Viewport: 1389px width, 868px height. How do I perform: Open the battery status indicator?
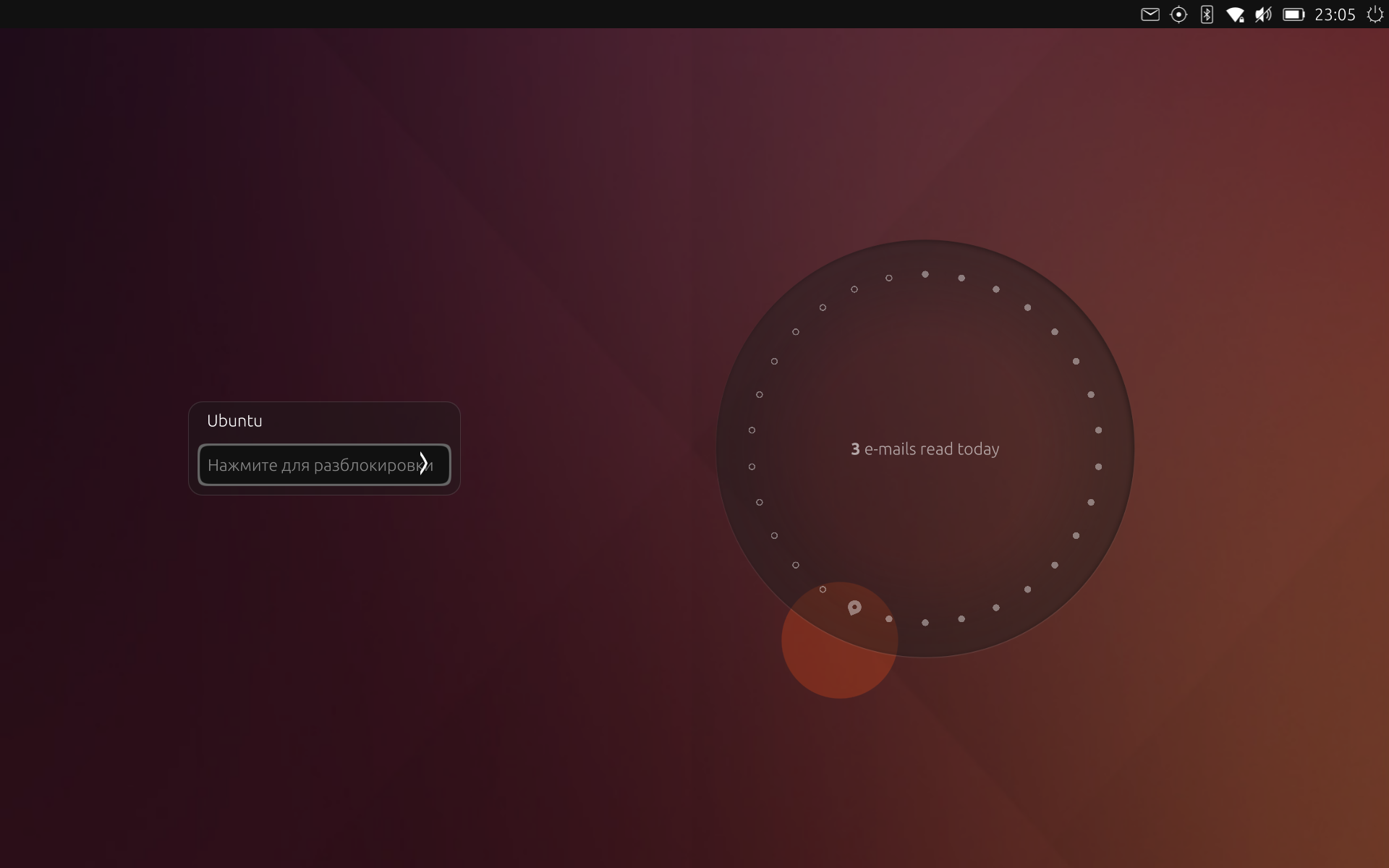(x=1294, y=14)
